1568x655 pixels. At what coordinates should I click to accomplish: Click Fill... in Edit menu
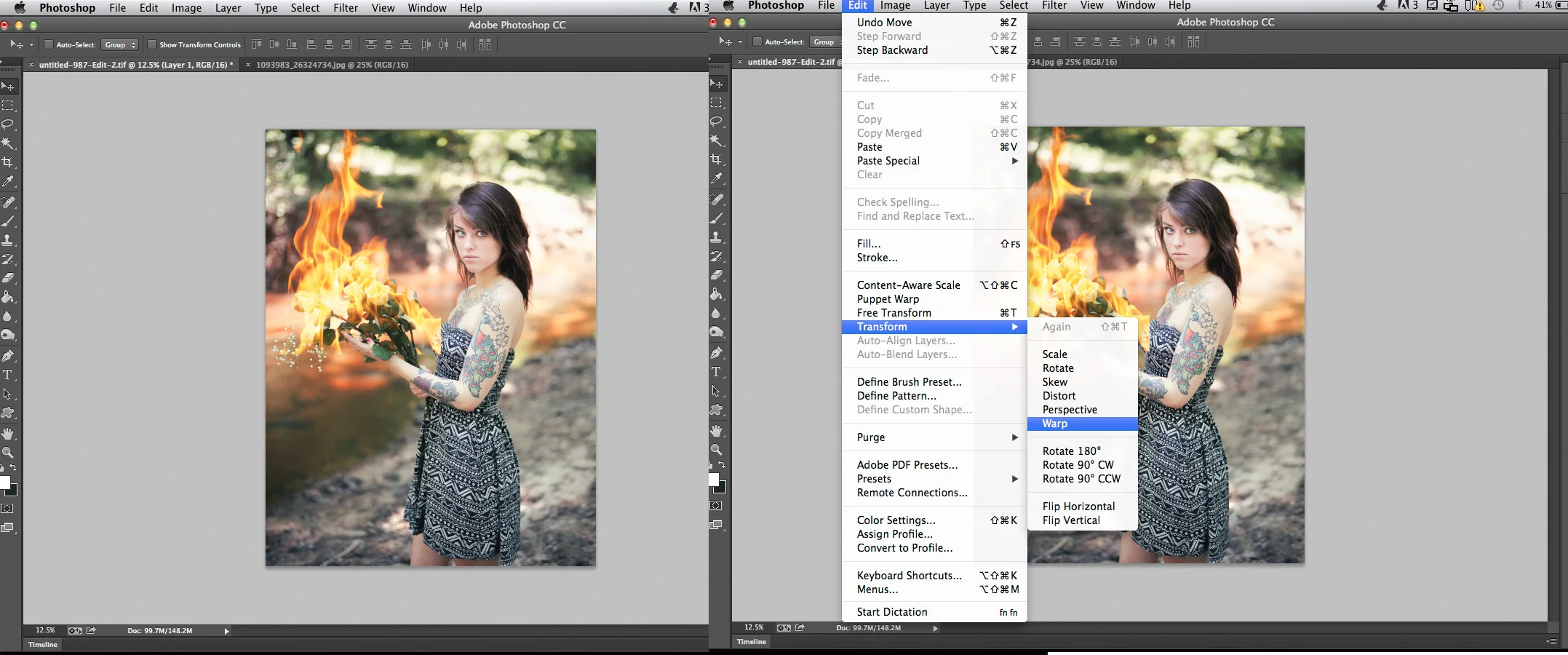(934, 244)
